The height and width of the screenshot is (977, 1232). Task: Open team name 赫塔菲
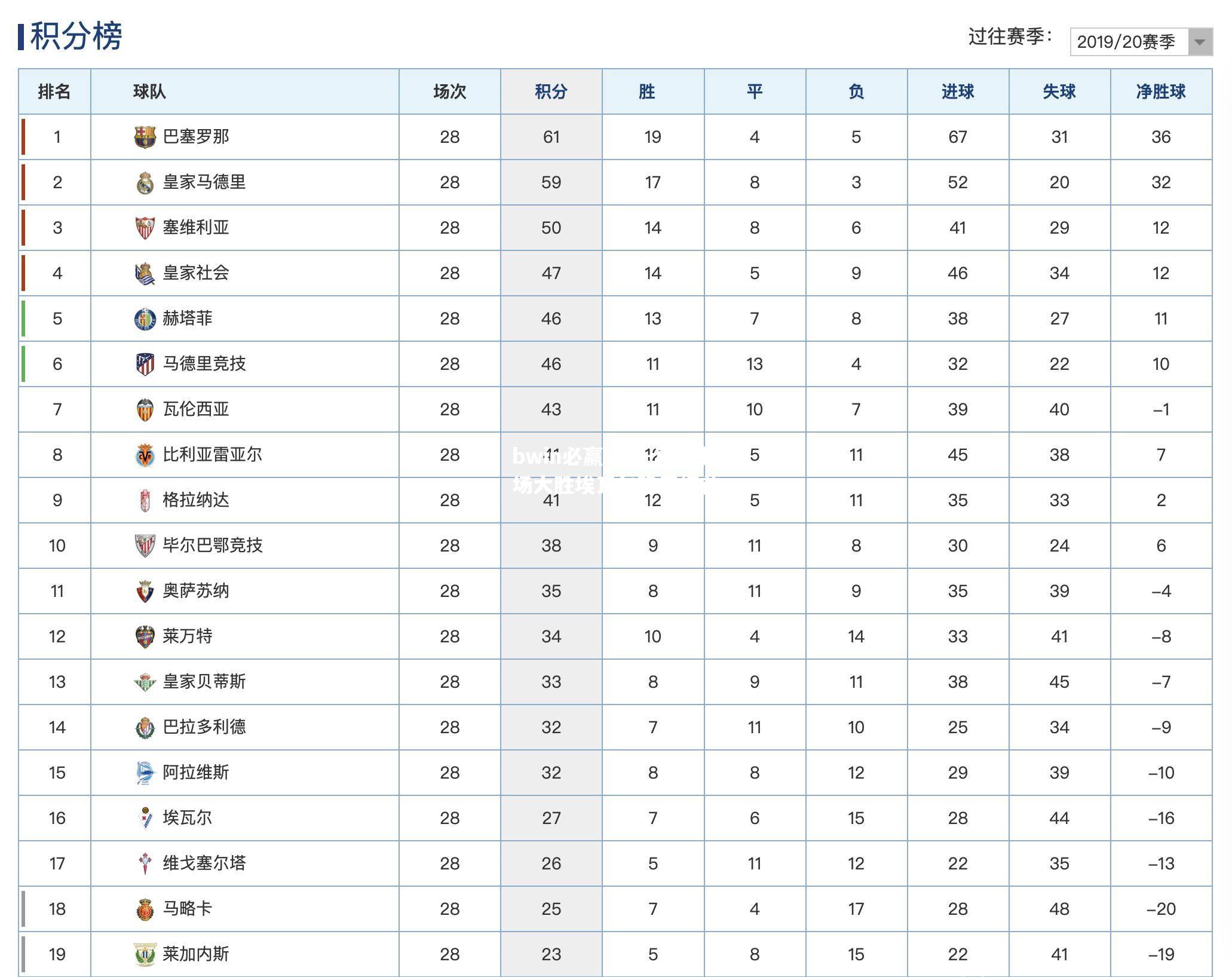[x=188, y=318]
